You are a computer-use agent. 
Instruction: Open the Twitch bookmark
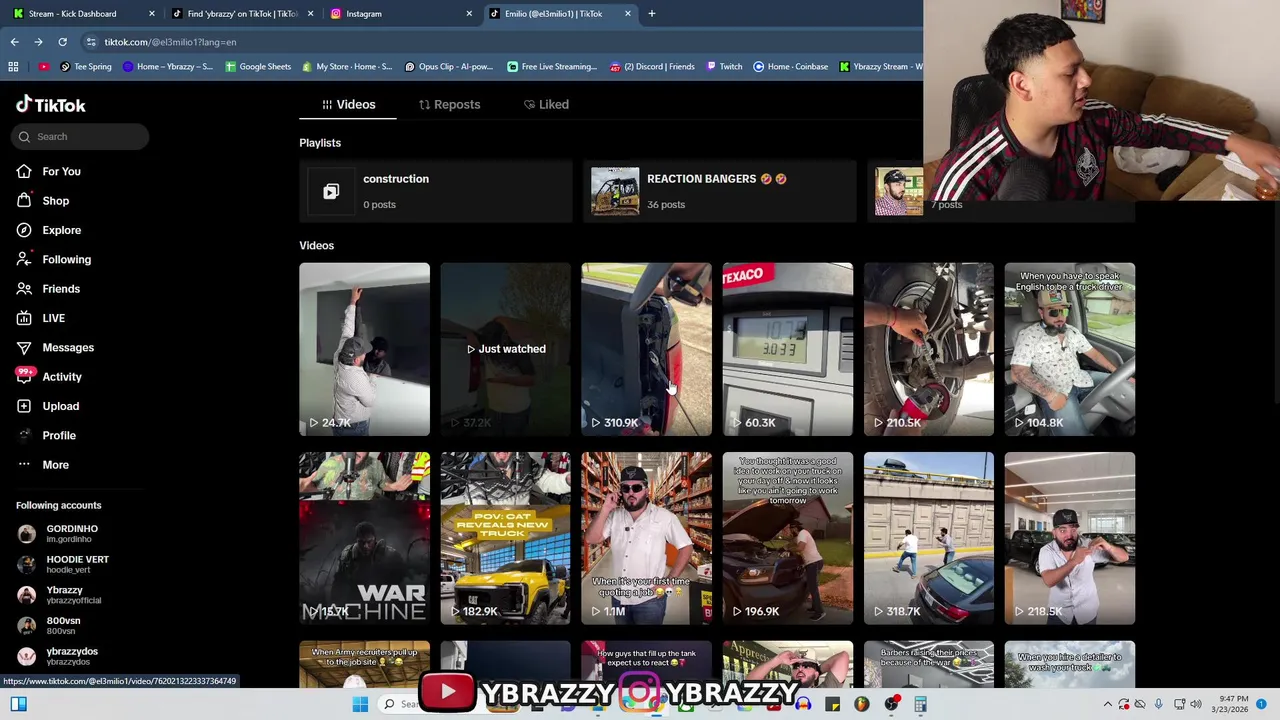click(724, 67)
